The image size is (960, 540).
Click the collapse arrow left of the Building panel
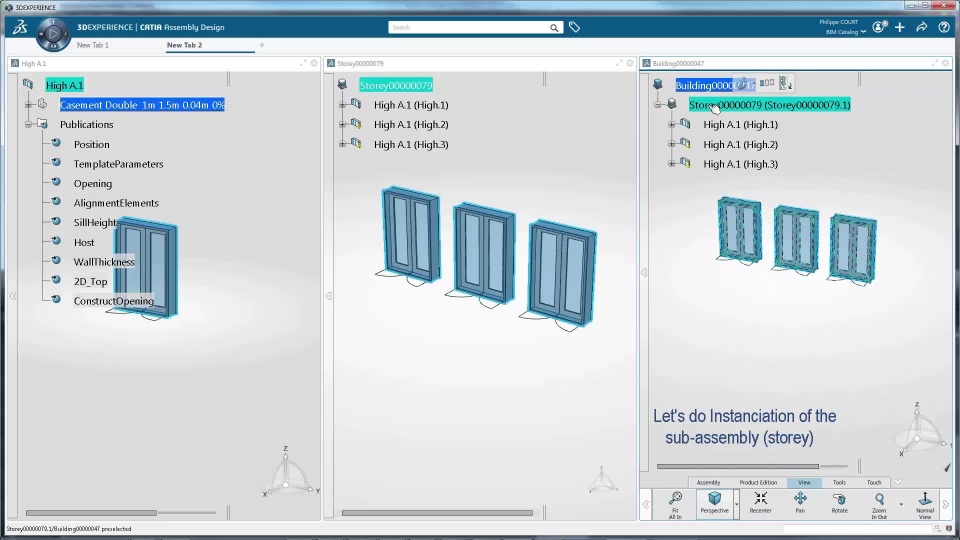tap(644, 272)
